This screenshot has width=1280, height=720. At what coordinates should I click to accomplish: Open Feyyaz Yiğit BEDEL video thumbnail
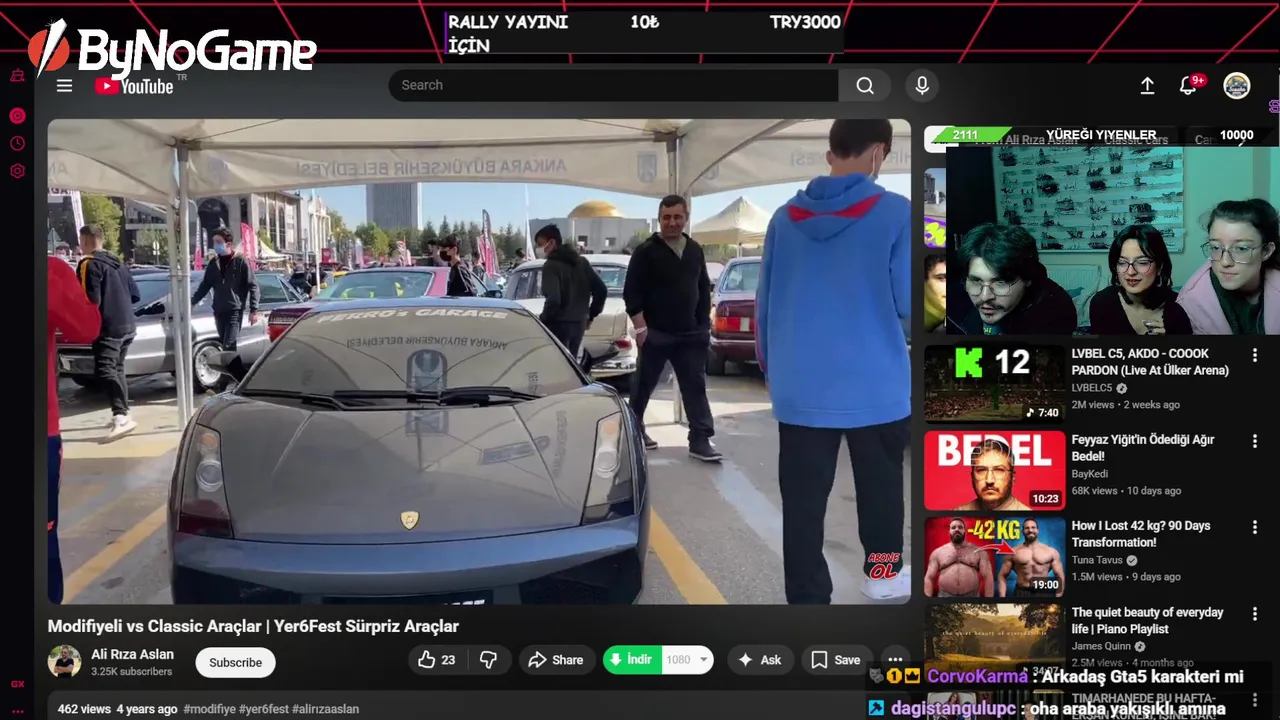tap(994, 470)
